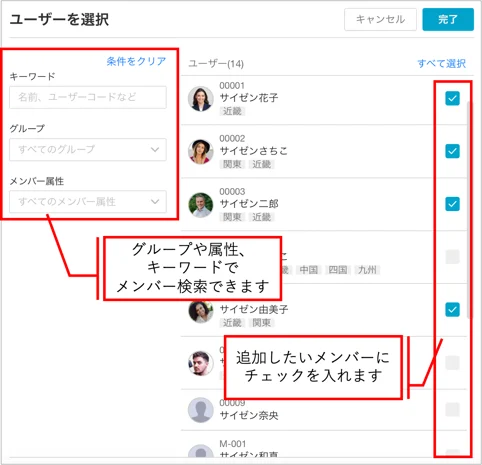This screenshot has height=465, width=482.
Task: Click the chevron in すべてのグループ box
Action: point(155,150)
